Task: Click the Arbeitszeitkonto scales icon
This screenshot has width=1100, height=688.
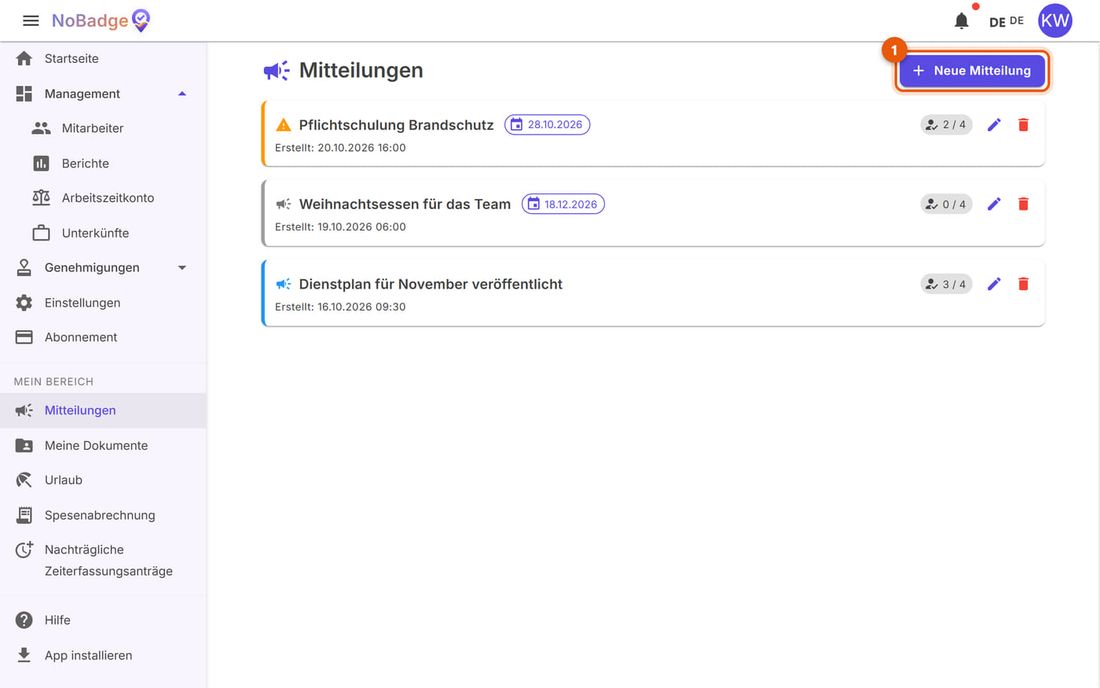Action: (x=41, y=198)
